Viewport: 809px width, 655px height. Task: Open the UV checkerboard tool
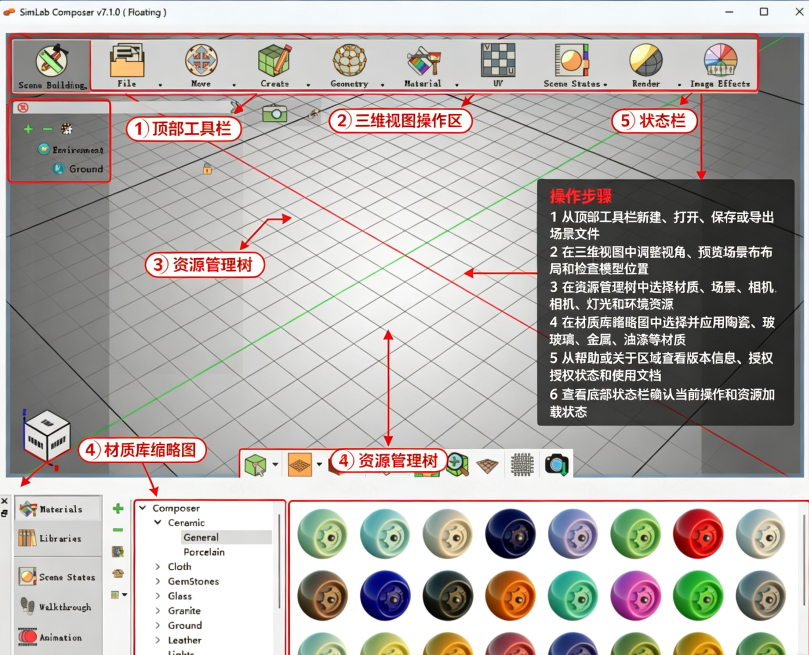click(498, 60)
